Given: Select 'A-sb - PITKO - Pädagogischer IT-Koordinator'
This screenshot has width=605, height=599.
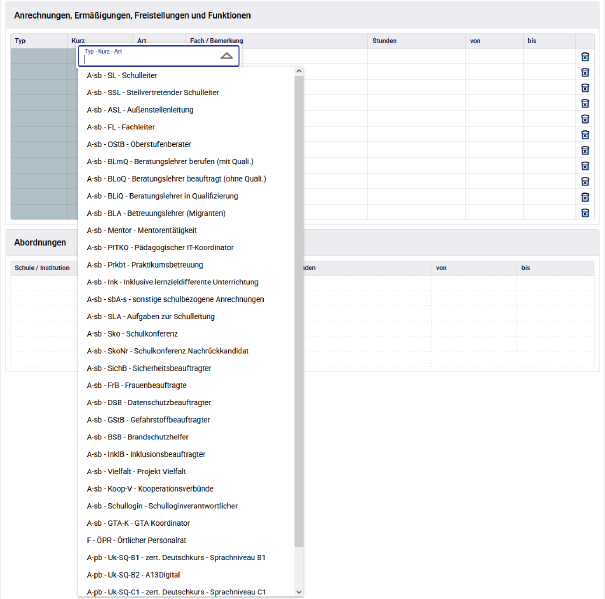Looking at the screenshot, I should [x=160, y=247].
